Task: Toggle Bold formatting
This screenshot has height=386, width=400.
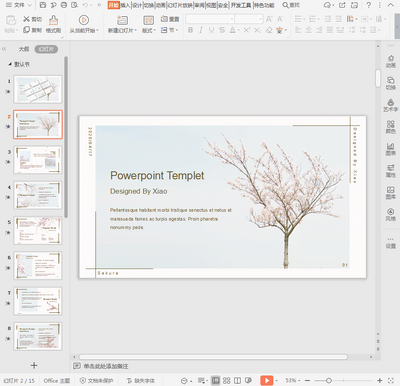Action: point(190,30)
